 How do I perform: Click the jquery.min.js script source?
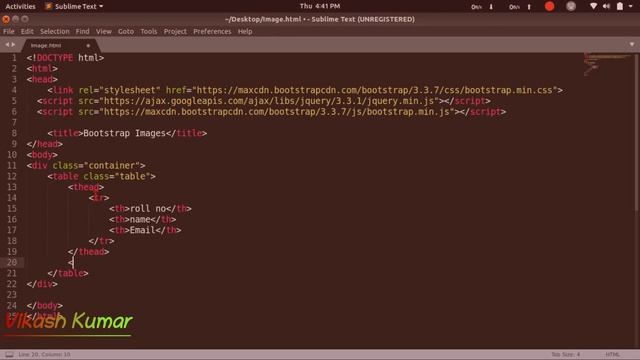pyautogui.click(x=269, y=101)
